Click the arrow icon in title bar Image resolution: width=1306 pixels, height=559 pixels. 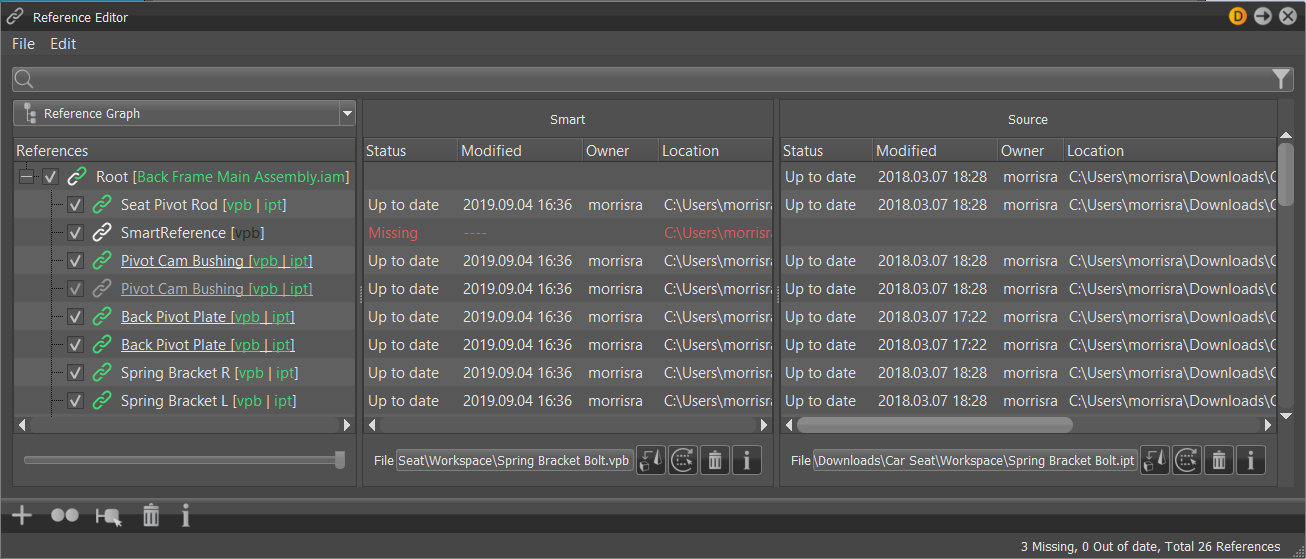[1263, 16]
